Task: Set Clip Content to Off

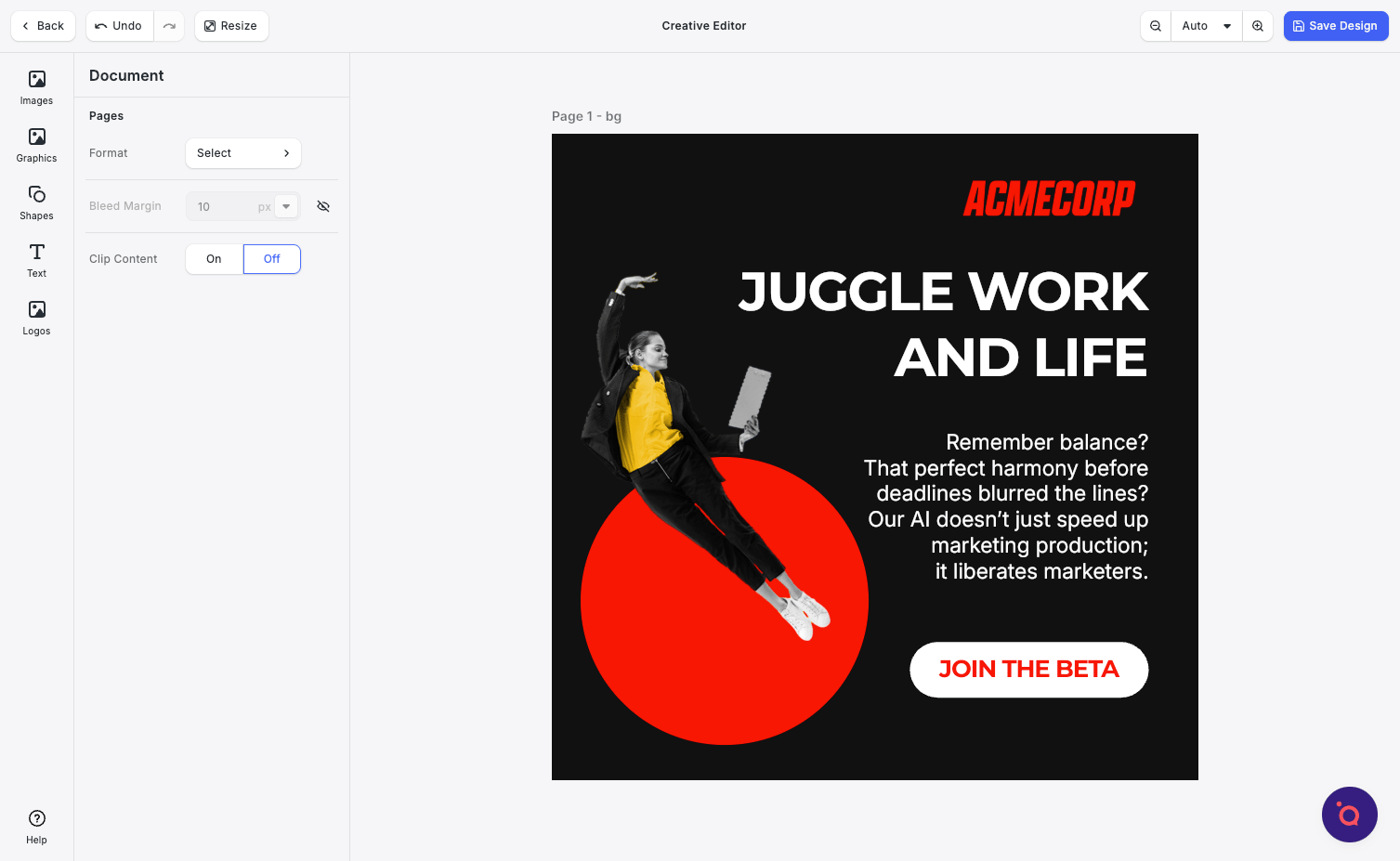Action: pyautogui.click(x=271, y=259)
